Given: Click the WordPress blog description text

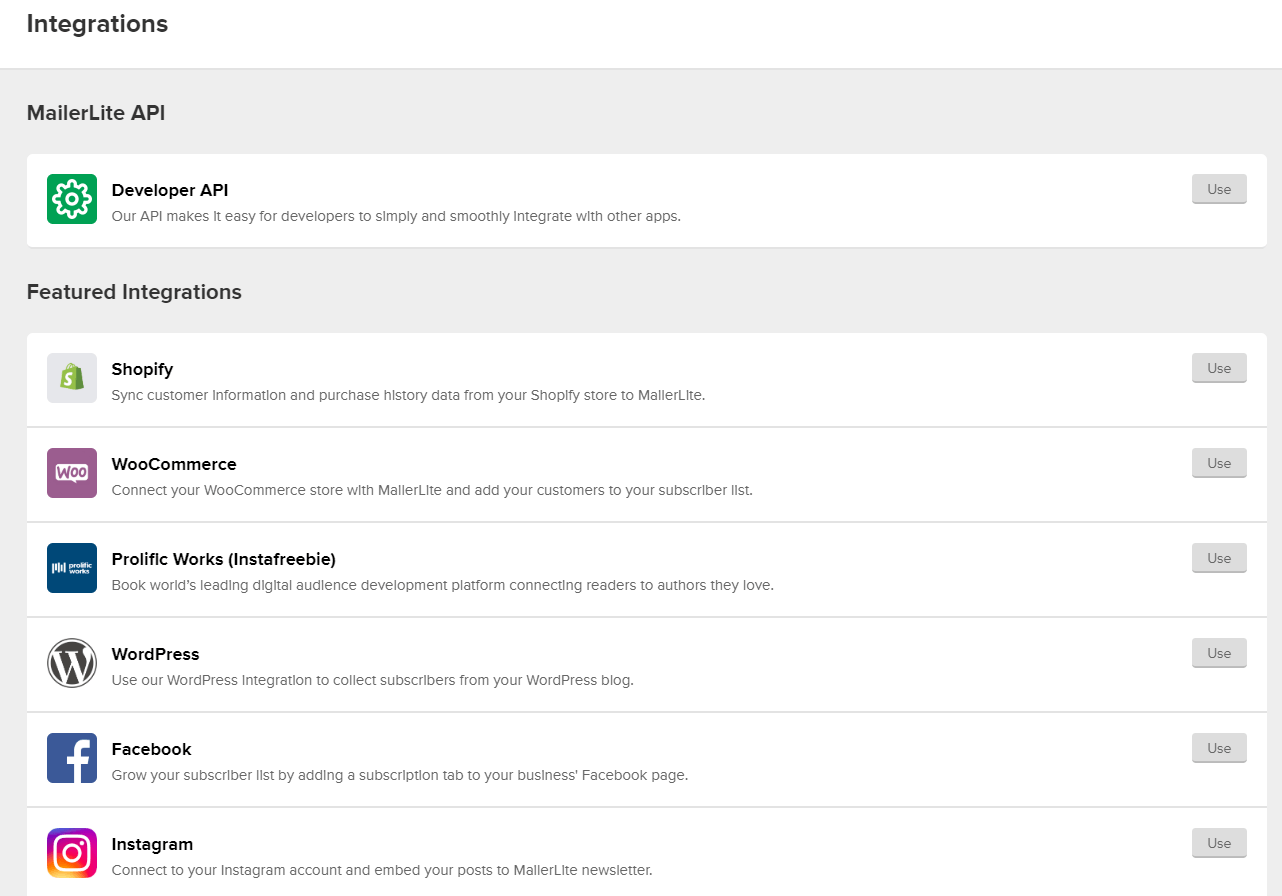Looking at the screenshot, I should [x=373, y=680].
